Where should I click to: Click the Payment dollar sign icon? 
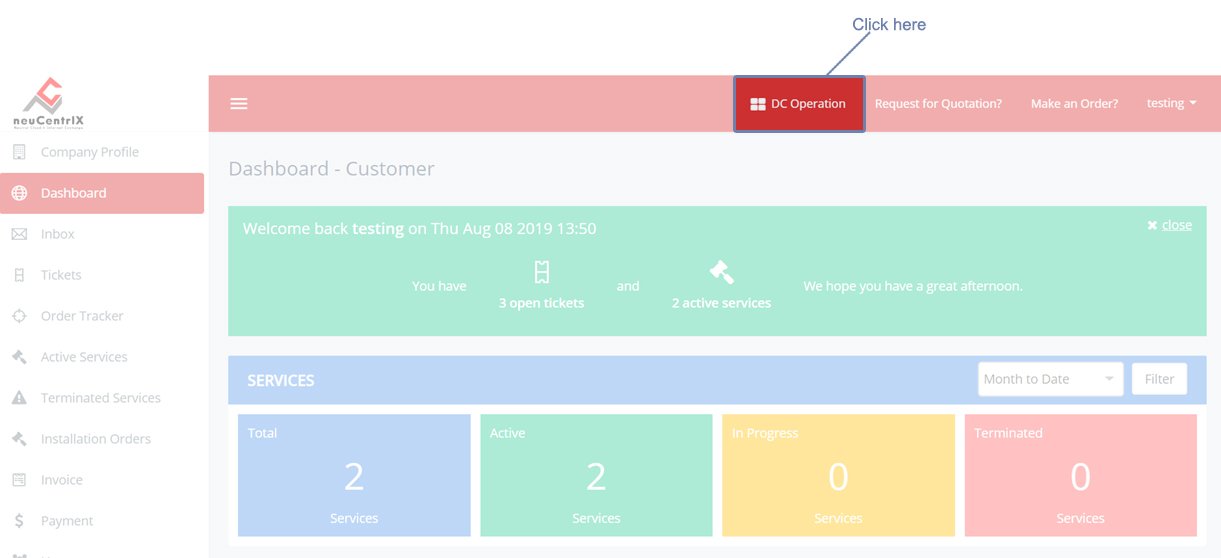pyautogui.click(x=19, y=521)
